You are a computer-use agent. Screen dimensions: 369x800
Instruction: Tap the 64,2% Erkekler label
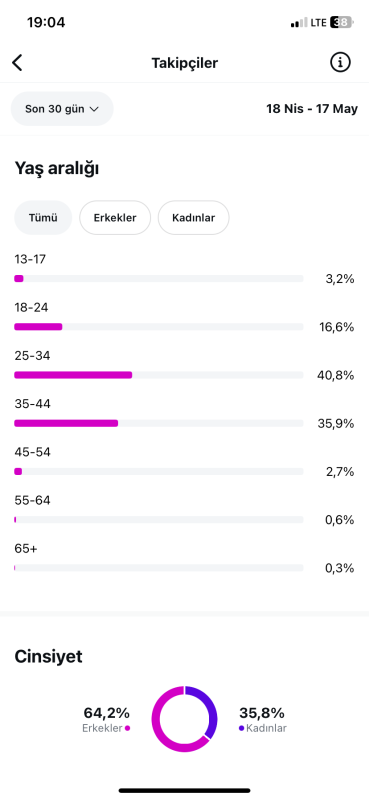(107, 720)
